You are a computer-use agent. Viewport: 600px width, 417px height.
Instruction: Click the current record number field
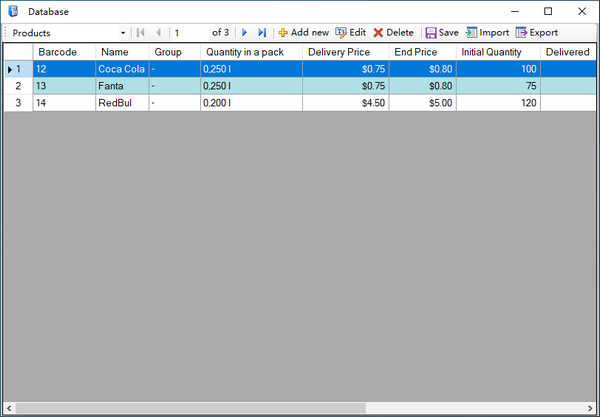(x=188, y=33)
